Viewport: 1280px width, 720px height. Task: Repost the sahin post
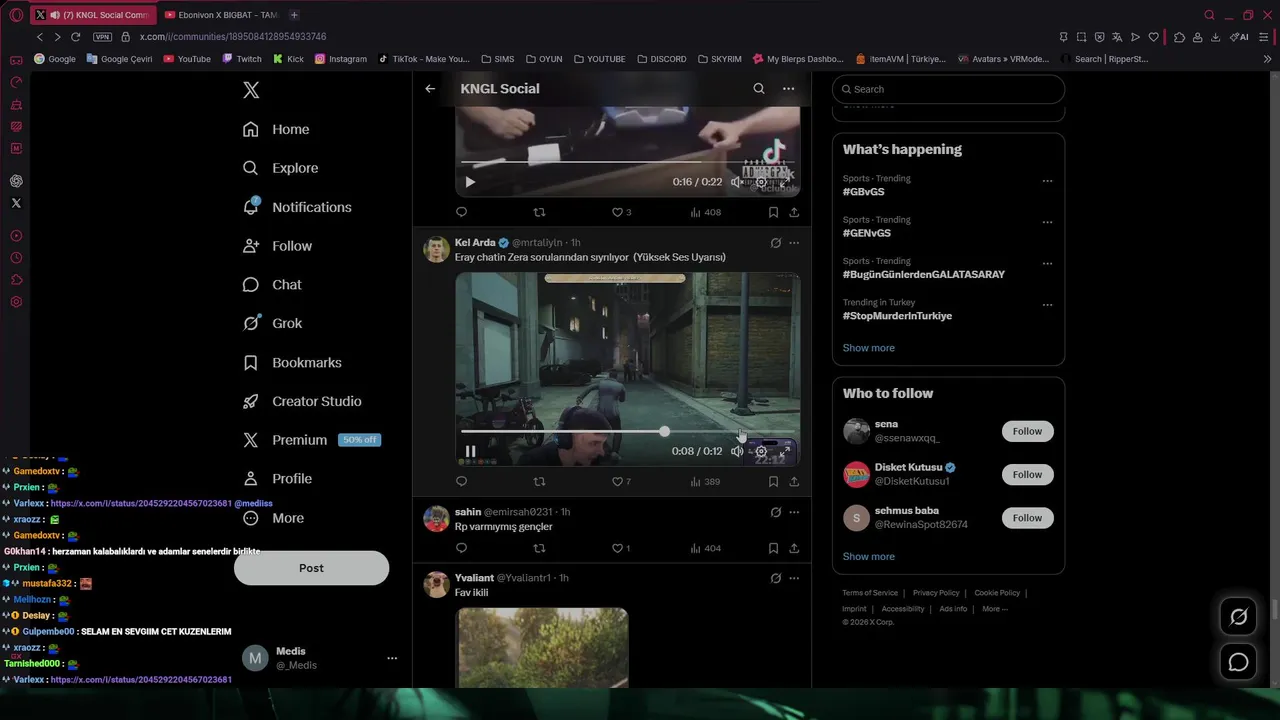click(x=540, y=548)
